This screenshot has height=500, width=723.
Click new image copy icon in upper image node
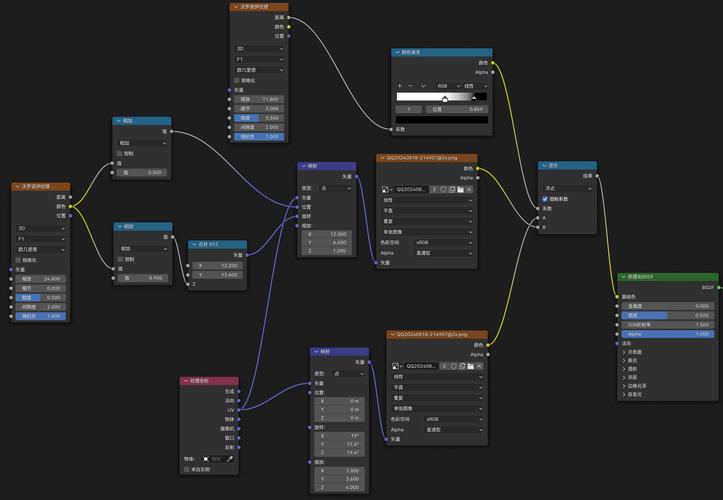[x=452, y=190]
